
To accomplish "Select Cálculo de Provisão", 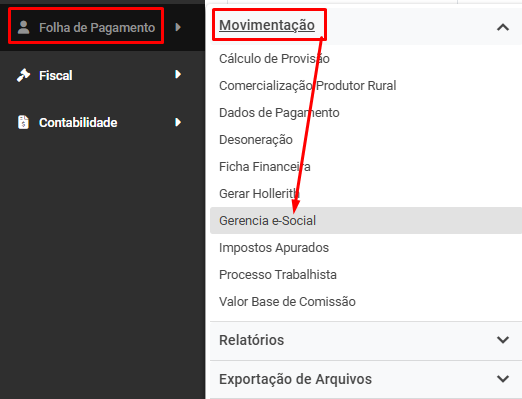I will click(274, 59).
